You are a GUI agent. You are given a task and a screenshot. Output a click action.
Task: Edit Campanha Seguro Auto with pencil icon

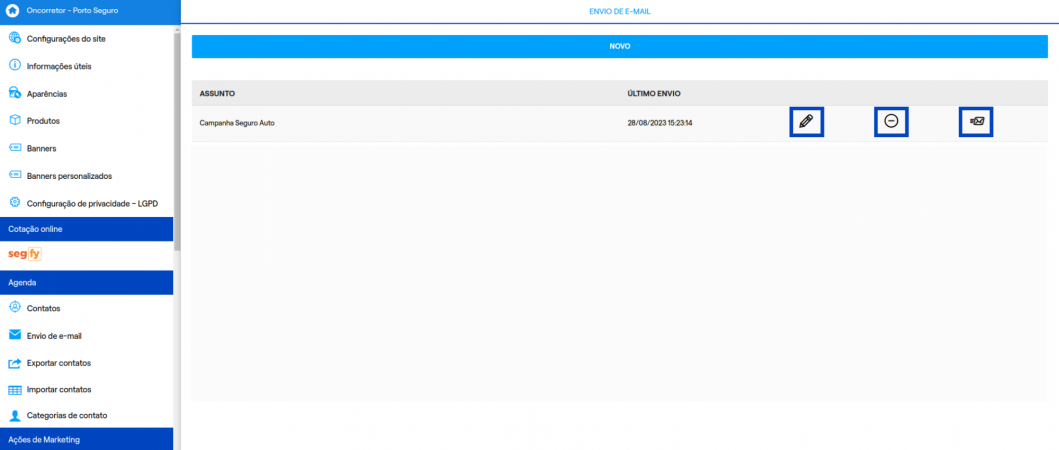pos(806,122)
